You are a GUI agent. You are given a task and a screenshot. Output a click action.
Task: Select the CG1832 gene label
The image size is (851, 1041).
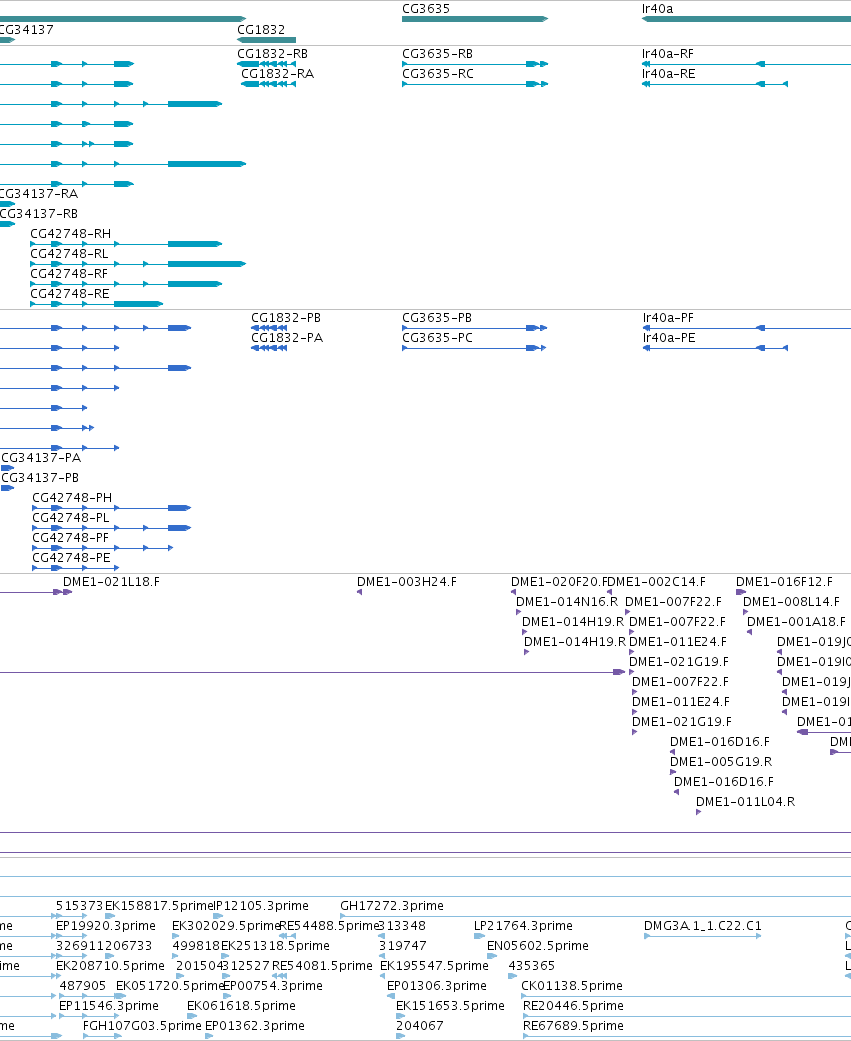261,30
